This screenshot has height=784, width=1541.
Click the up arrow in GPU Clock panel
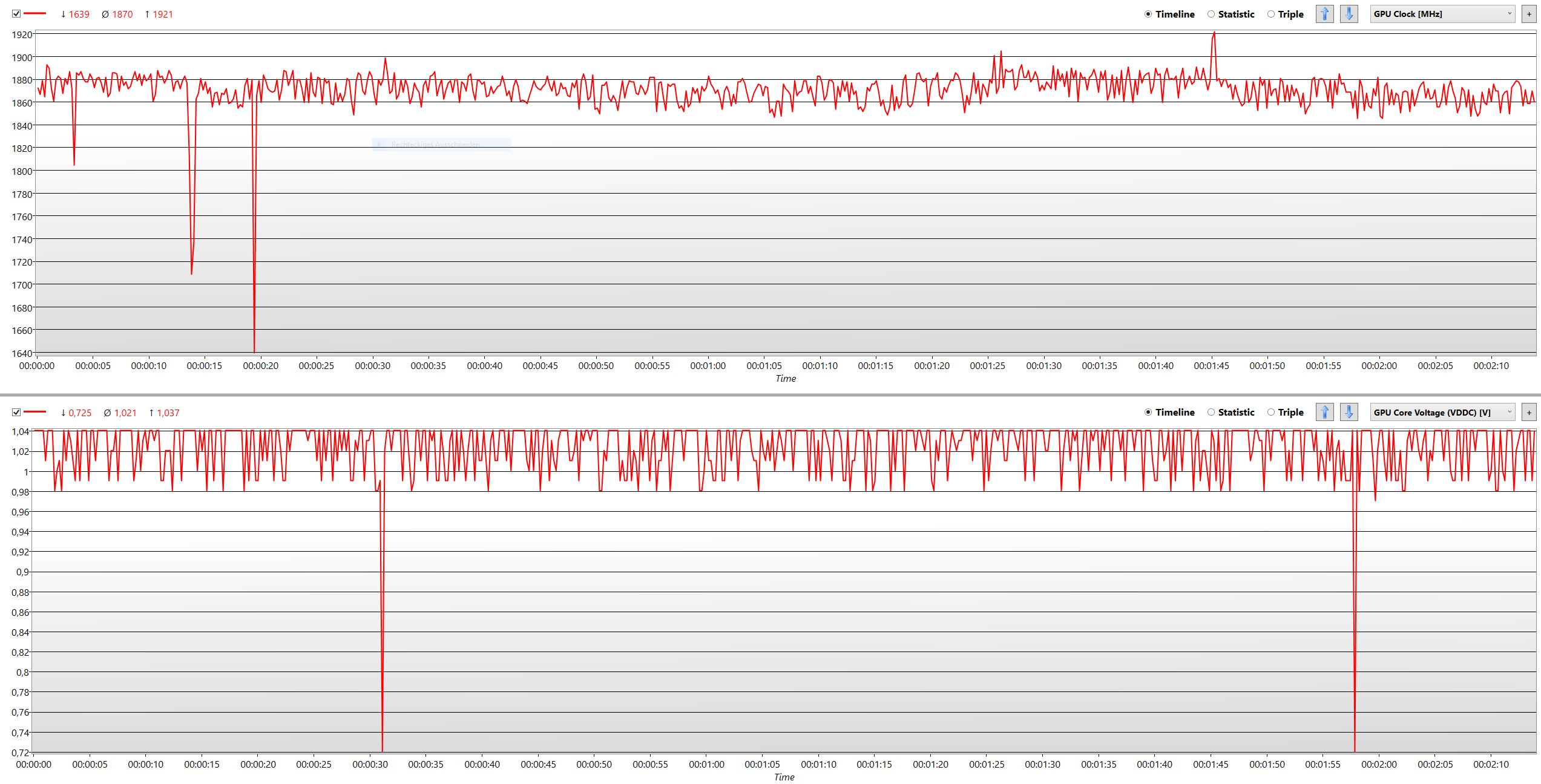point(1324,14)
